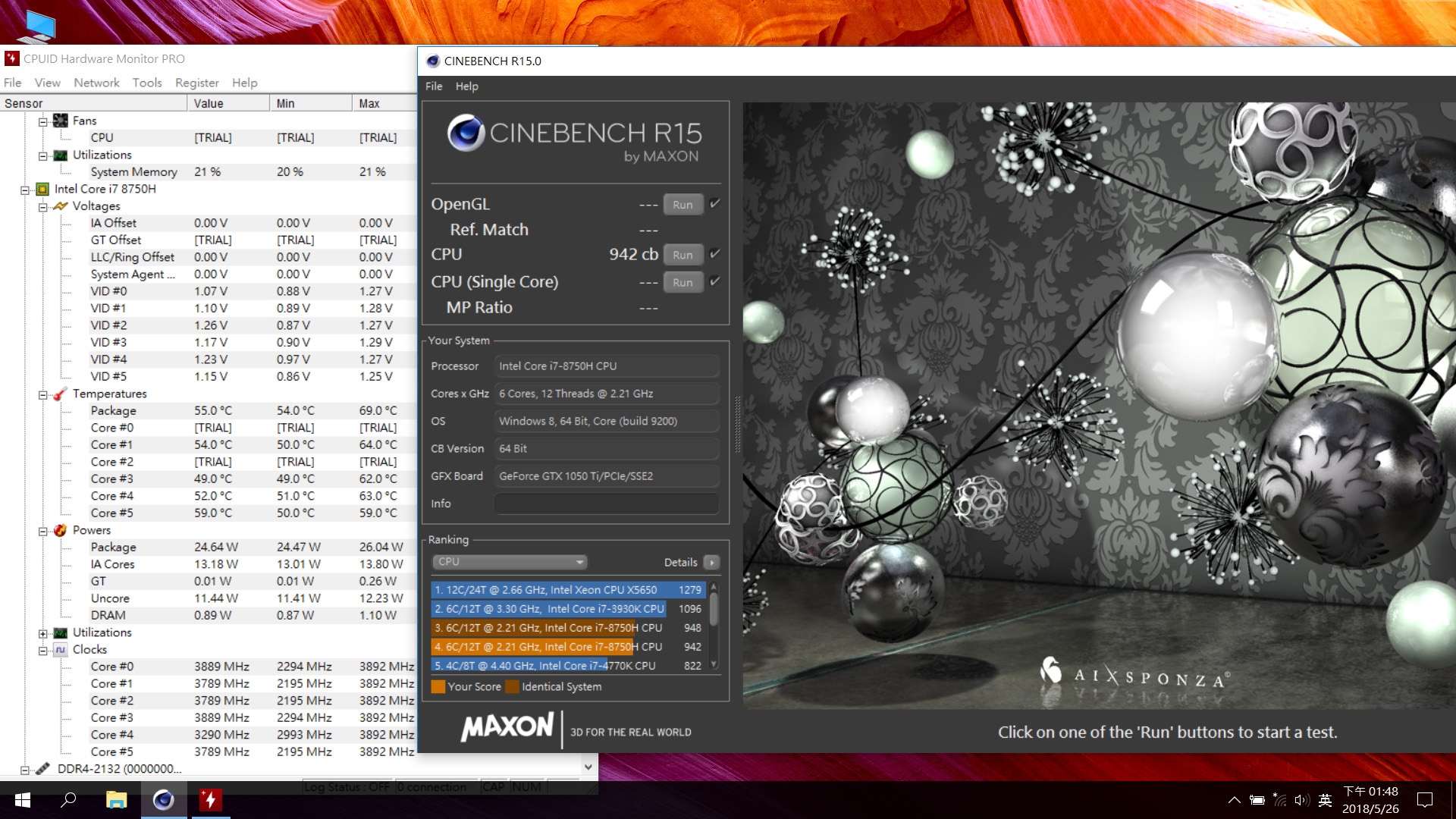This screenshot has height=819, width=1456.
Task: Open HWMonitor Register menu
Action: point(197,83)
